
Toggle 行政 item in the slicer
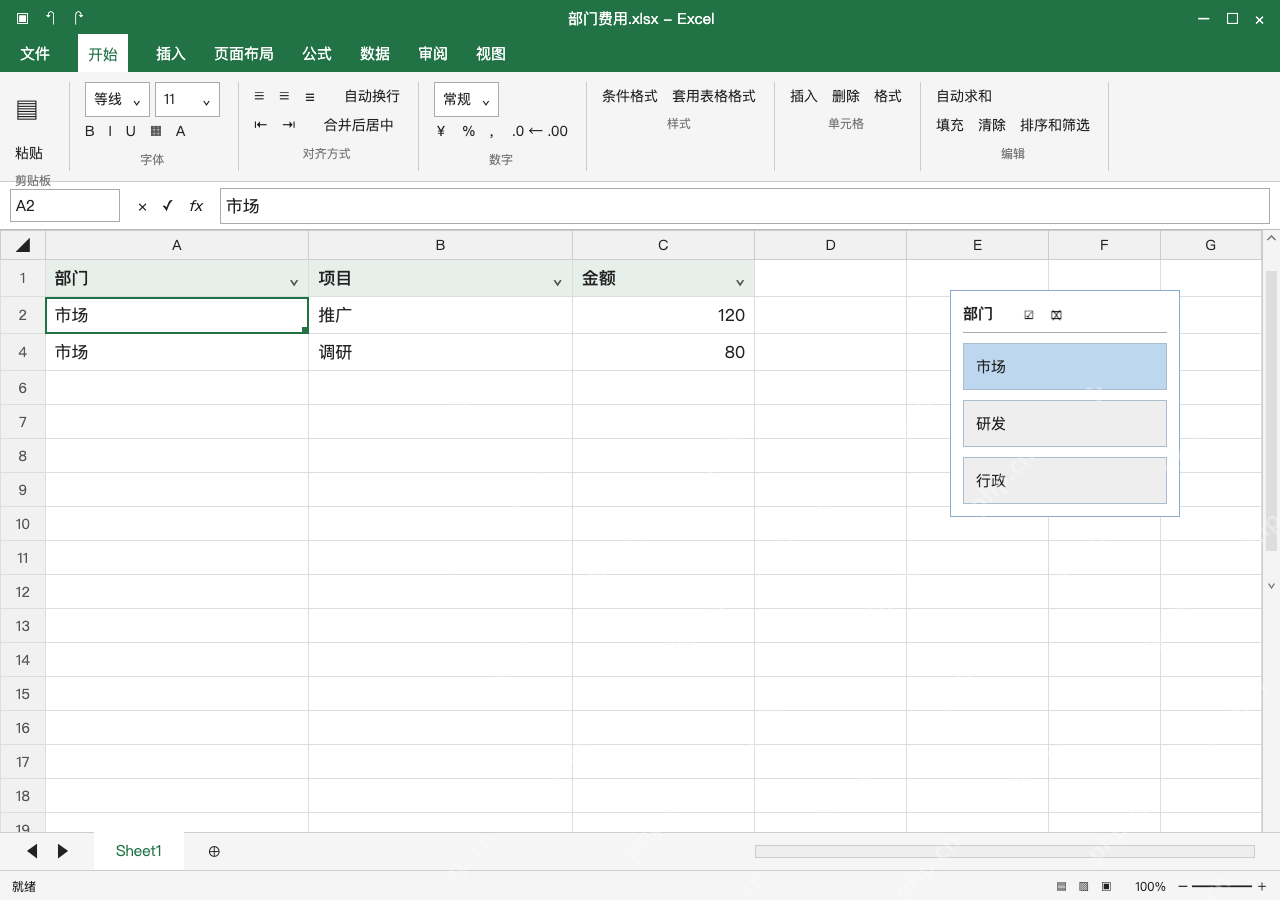pyautogui.click(x=1065, y=480)
